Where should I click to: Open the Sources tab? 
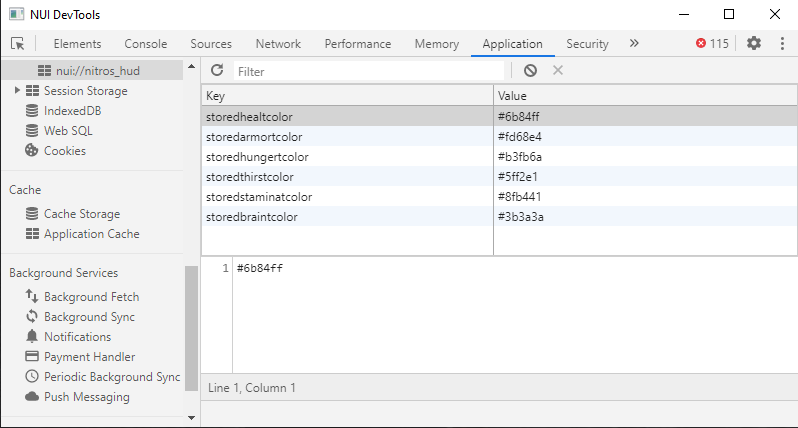pyautogui.click(x=211, y=44)
